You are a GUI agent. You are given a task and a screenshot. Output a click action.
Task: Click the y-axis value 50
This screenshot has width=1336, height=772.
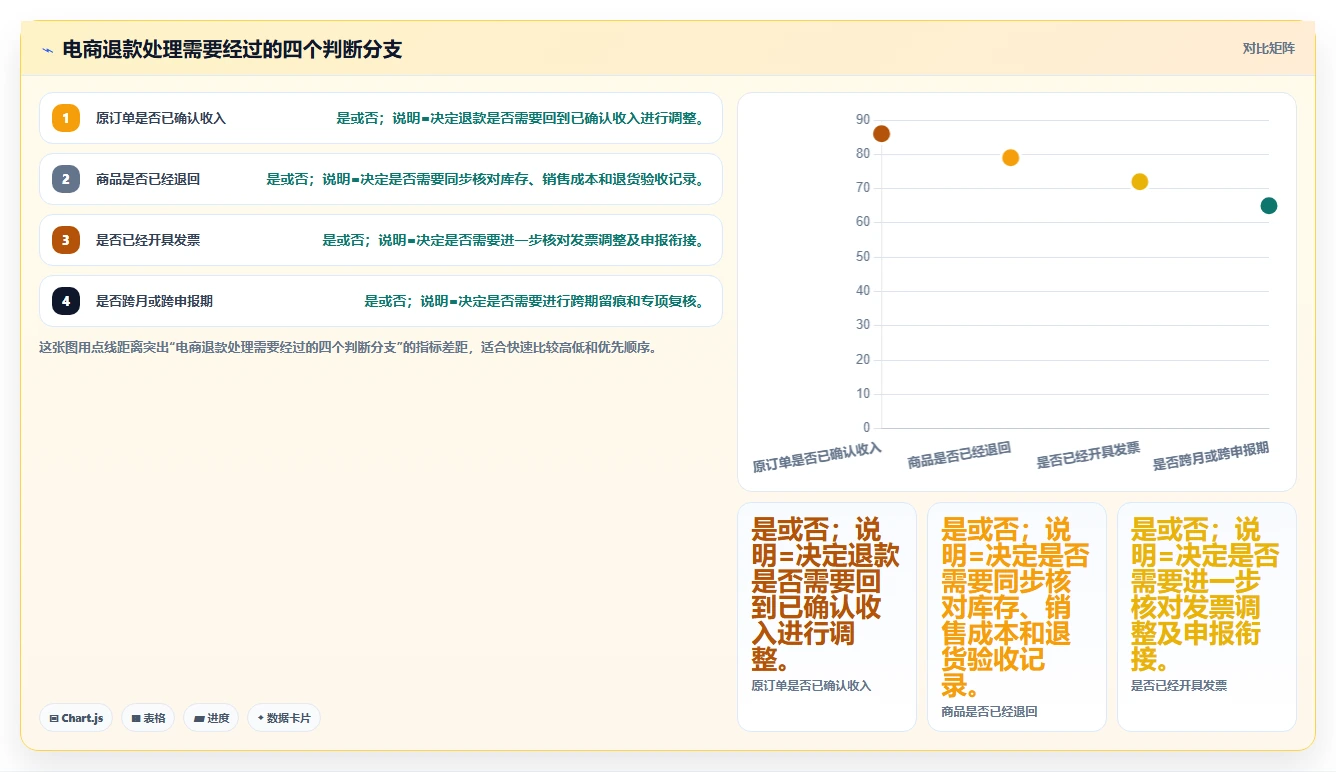[x=863, y=256]
